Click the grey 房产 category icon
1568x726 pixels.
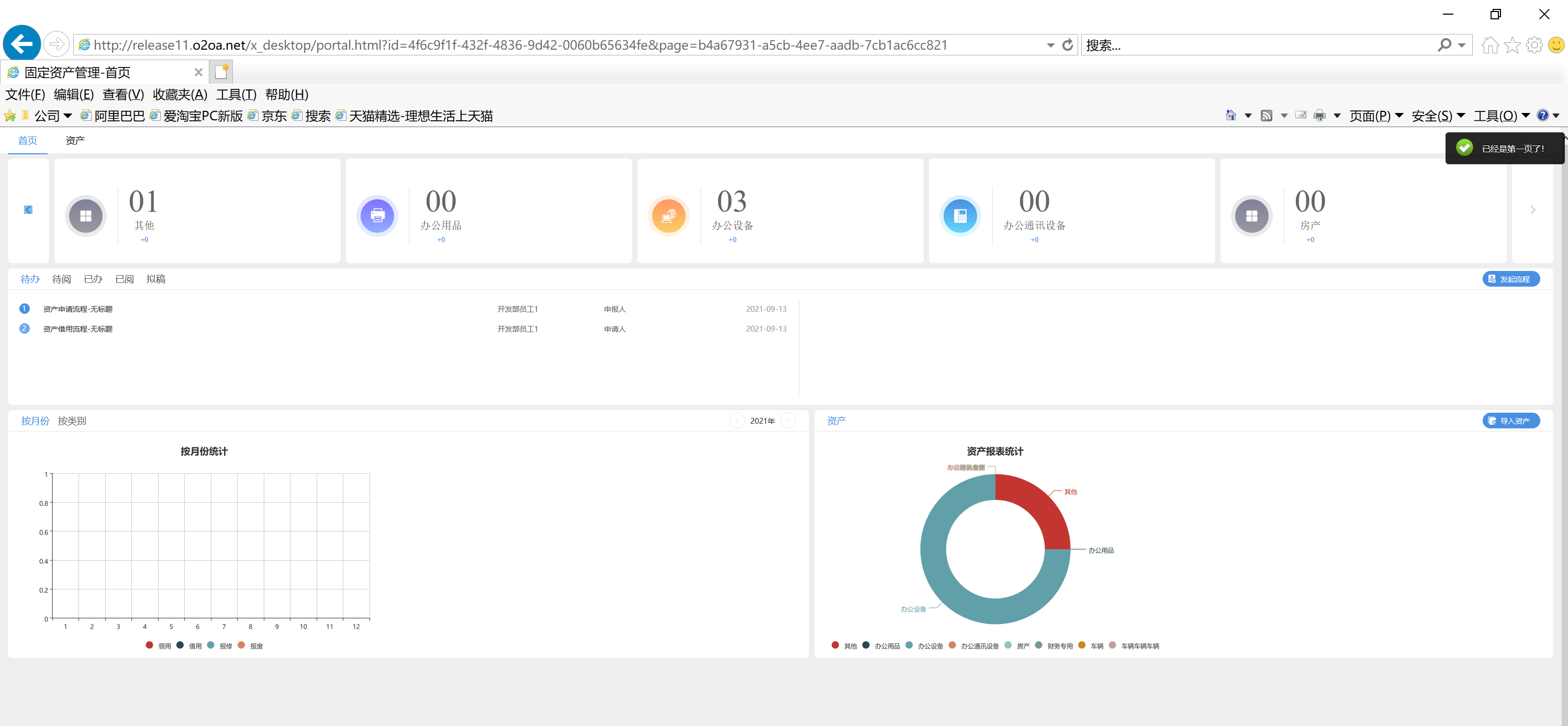[x=1251, y=215]
